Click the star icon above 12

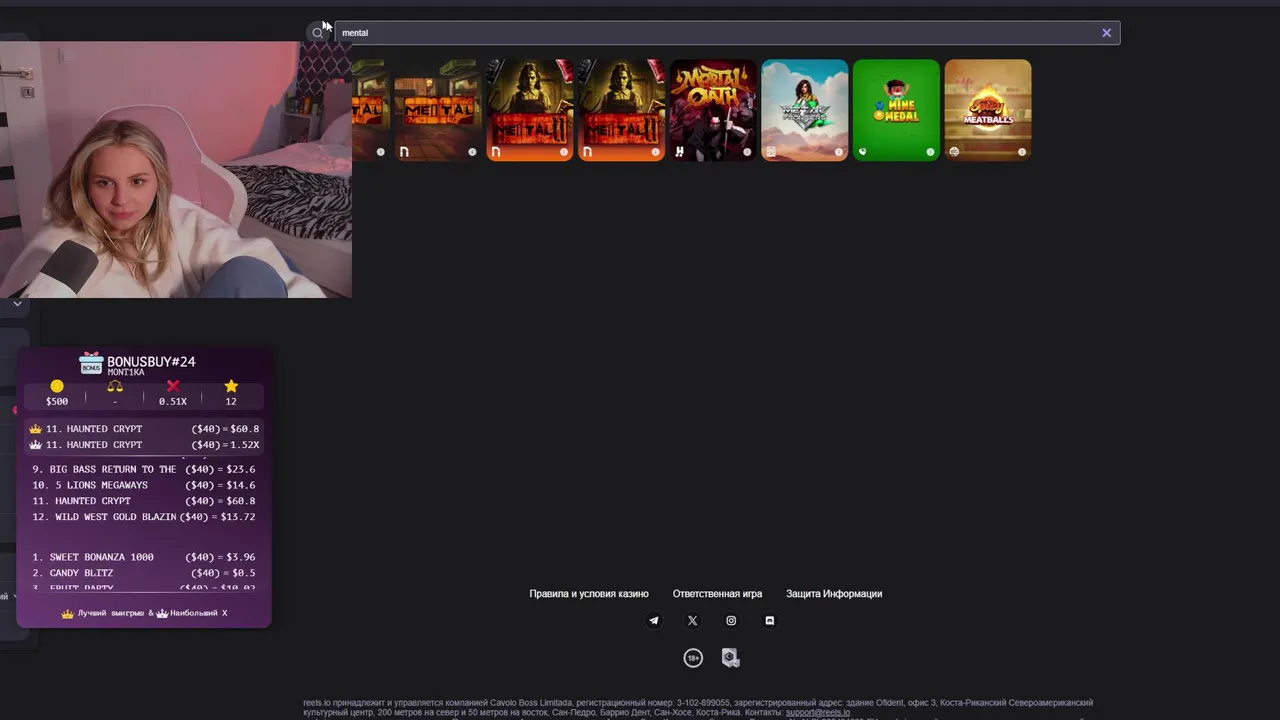click(231, 386)
